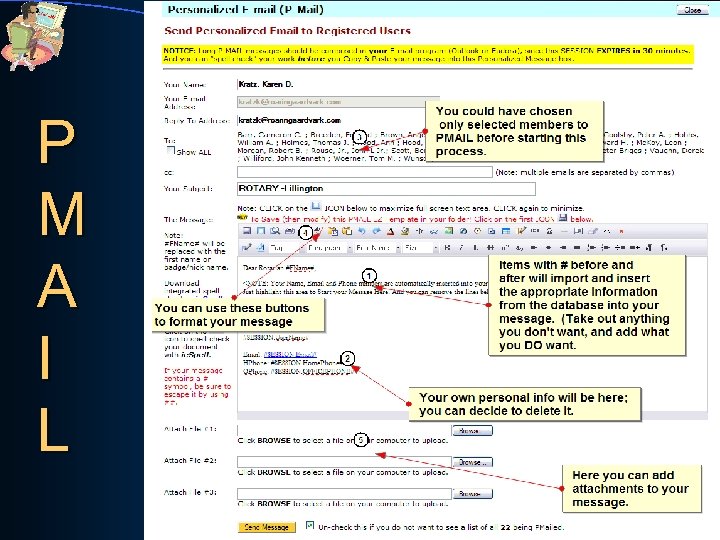
Task: Un-check the list of PMailed members checkbox
Action: click(310, 525)
